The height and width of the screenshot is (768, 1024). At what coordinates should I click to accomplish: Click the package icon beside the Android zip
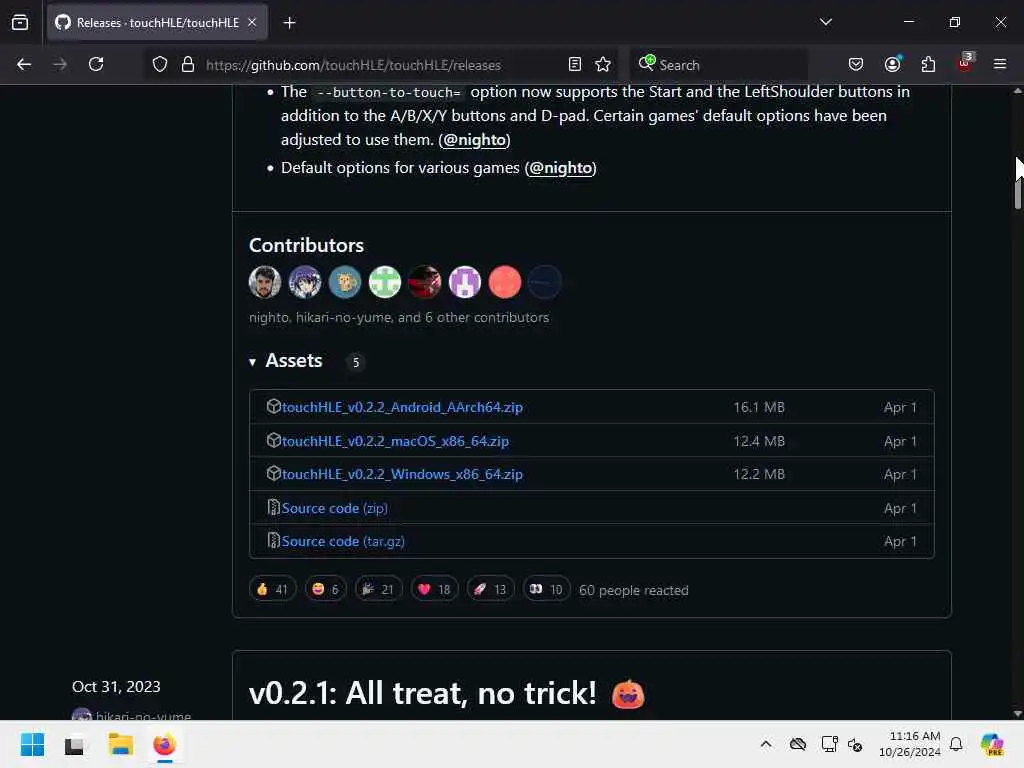coord(274,406)
